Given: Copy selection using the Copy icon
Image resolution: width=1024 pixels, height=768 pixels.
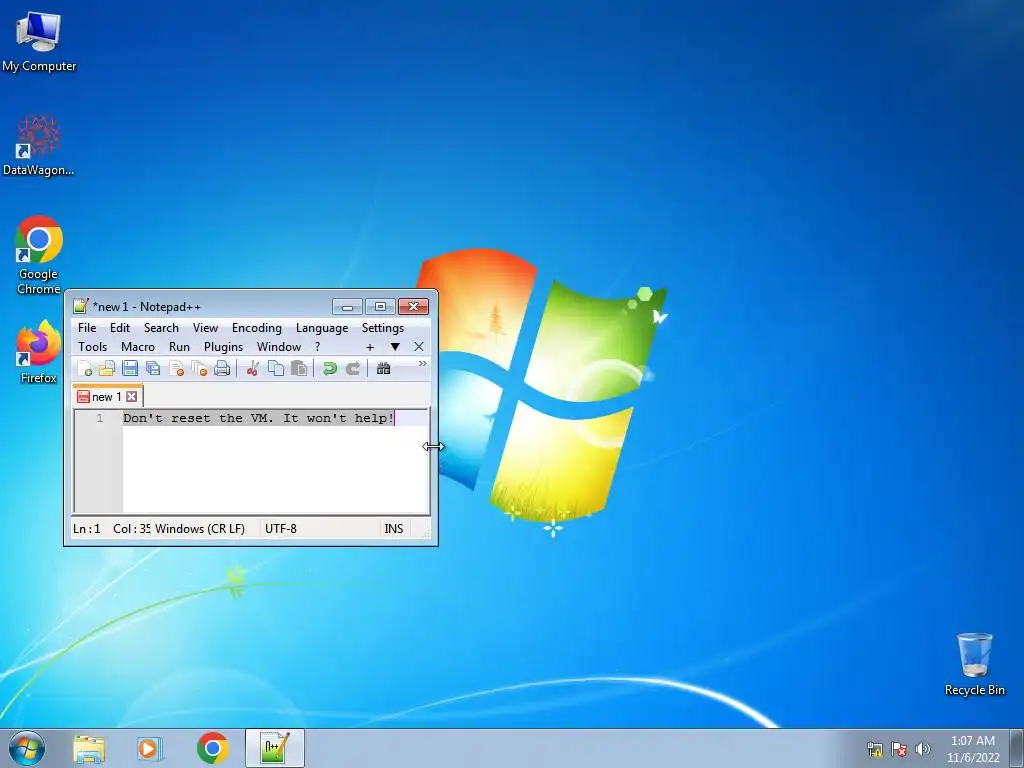Looking at the screenshot, I should coord(276,368).
